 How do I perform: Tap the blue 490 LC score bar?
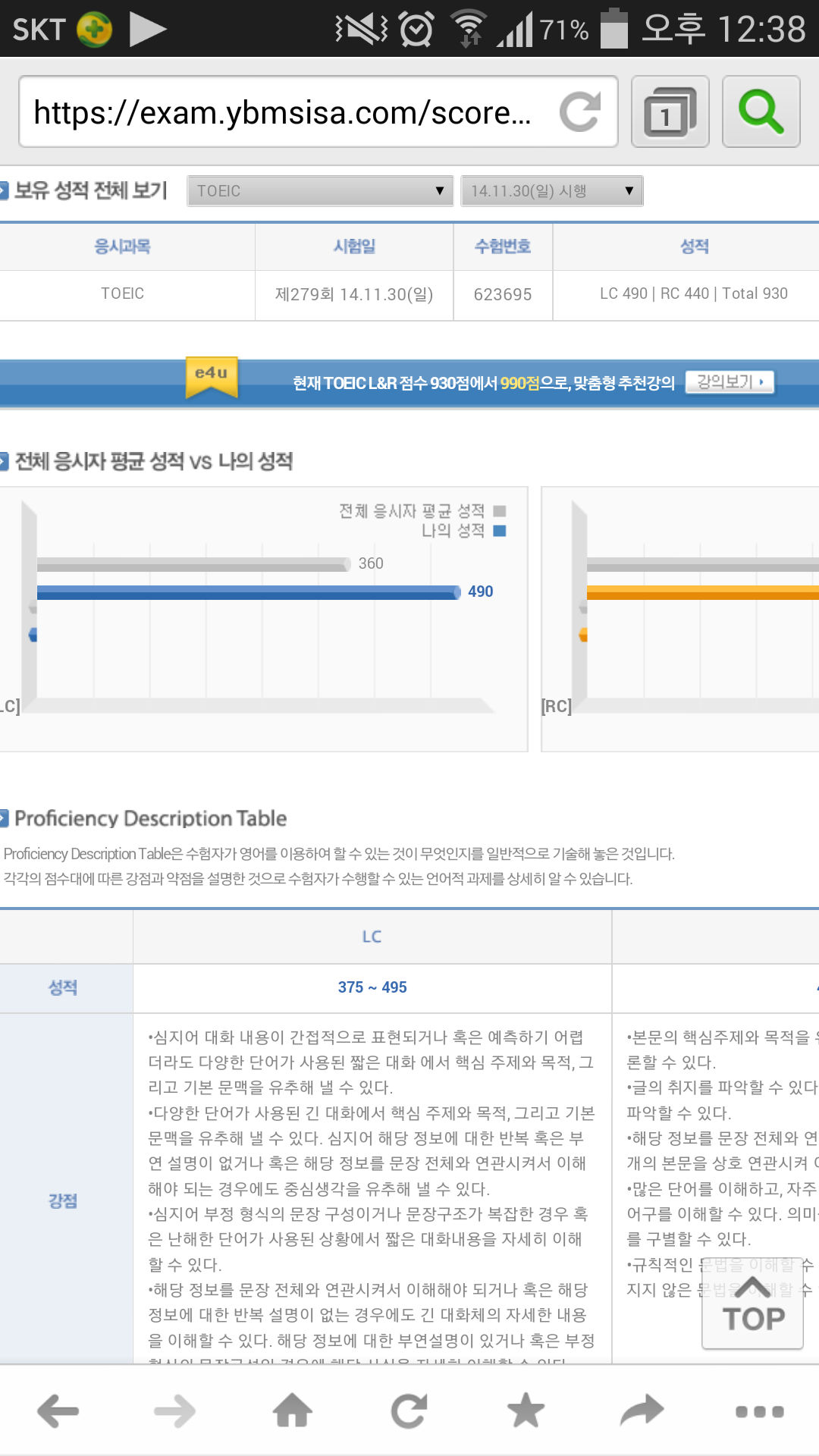[x=249, y=592]
